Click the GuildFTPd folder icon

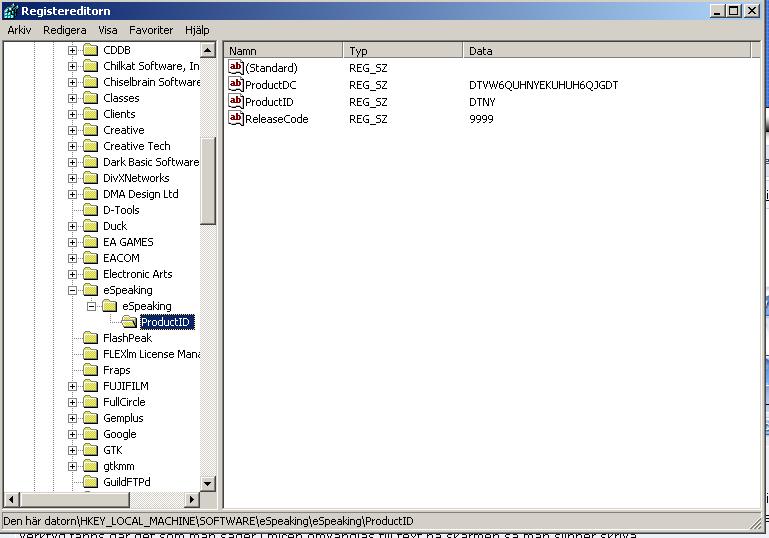tap(90, 482)
